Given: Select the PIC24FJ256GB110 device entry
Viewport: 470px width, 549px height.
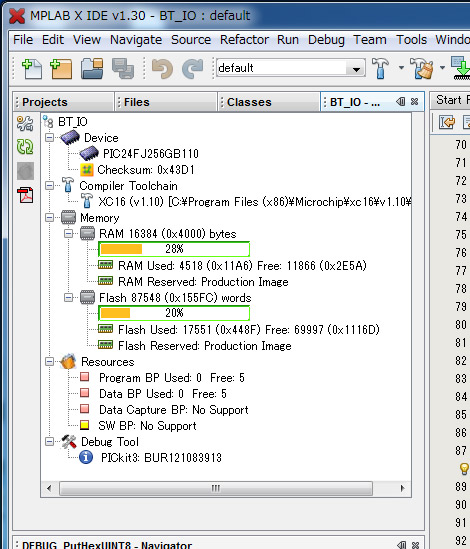Looking at the screenshot, I should pos(151,153).
